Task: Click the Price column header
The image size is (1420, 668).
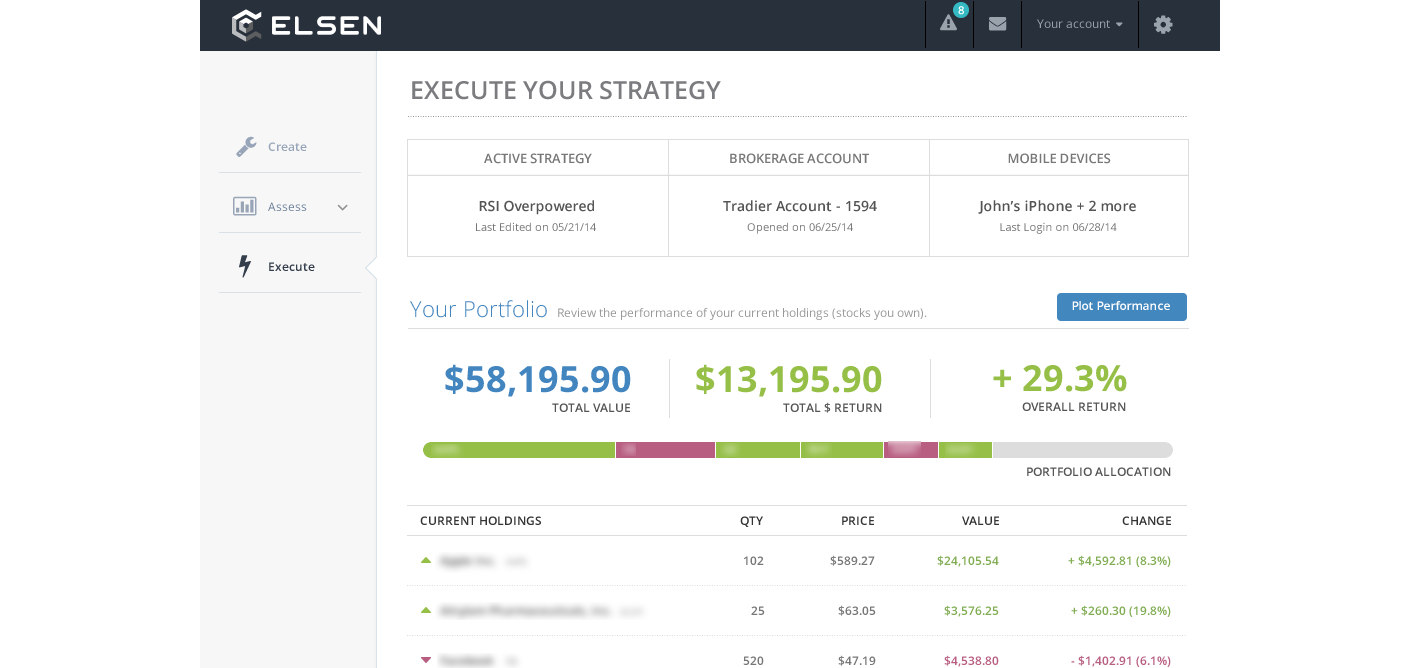Action: 858,521
